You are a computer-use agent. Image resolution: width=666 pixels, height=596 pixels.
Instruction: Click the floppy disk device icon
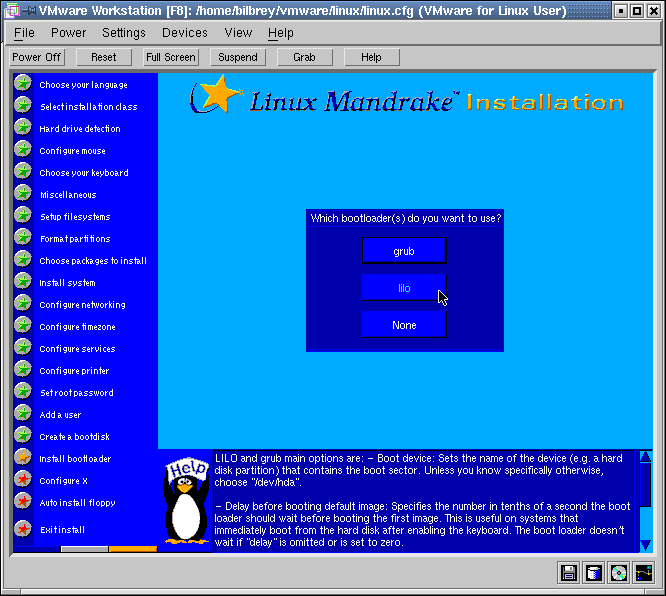tap(569, 573)
